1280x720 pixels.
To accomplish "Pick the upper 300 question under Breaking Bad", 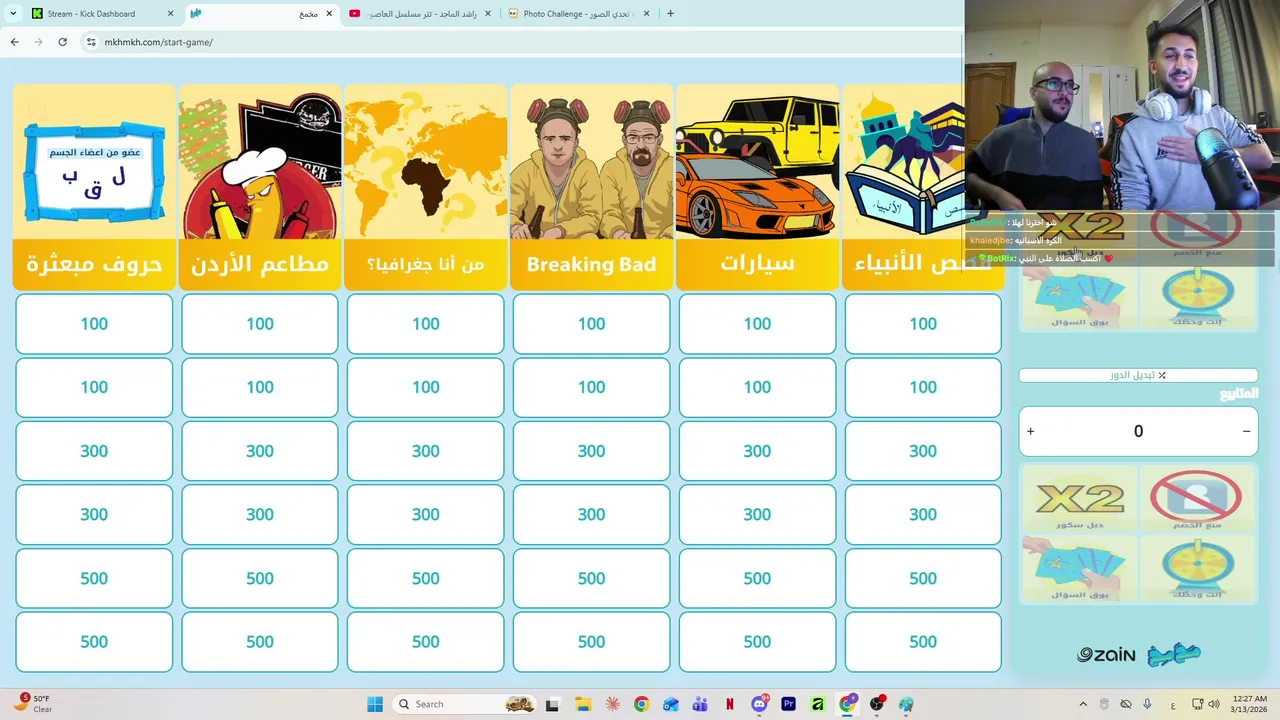I will pyautogui.click(x=591, y=451).
